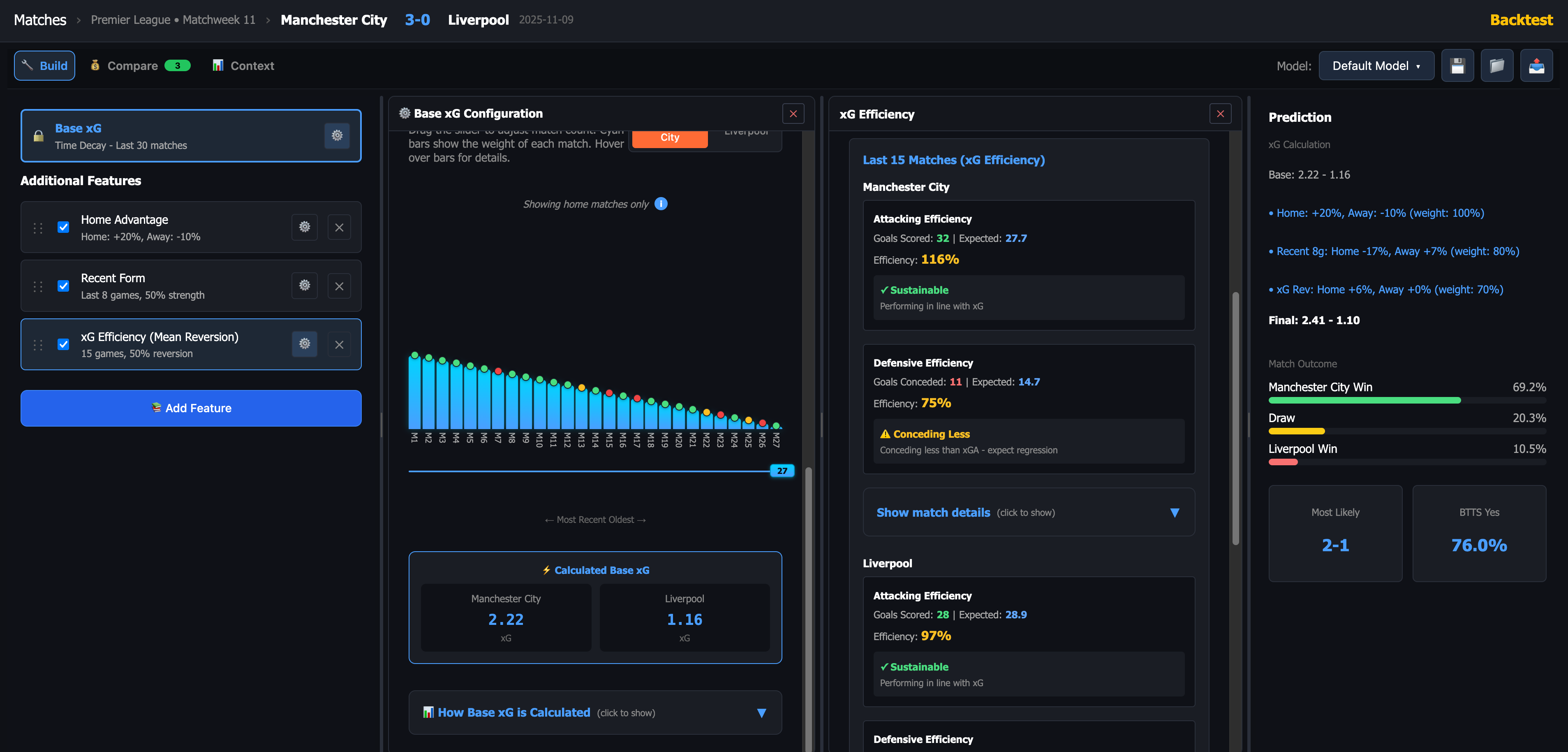Viewport: 1568px width, 752px height.
Task: Click the Add Feature button
Action: [190, 408]
